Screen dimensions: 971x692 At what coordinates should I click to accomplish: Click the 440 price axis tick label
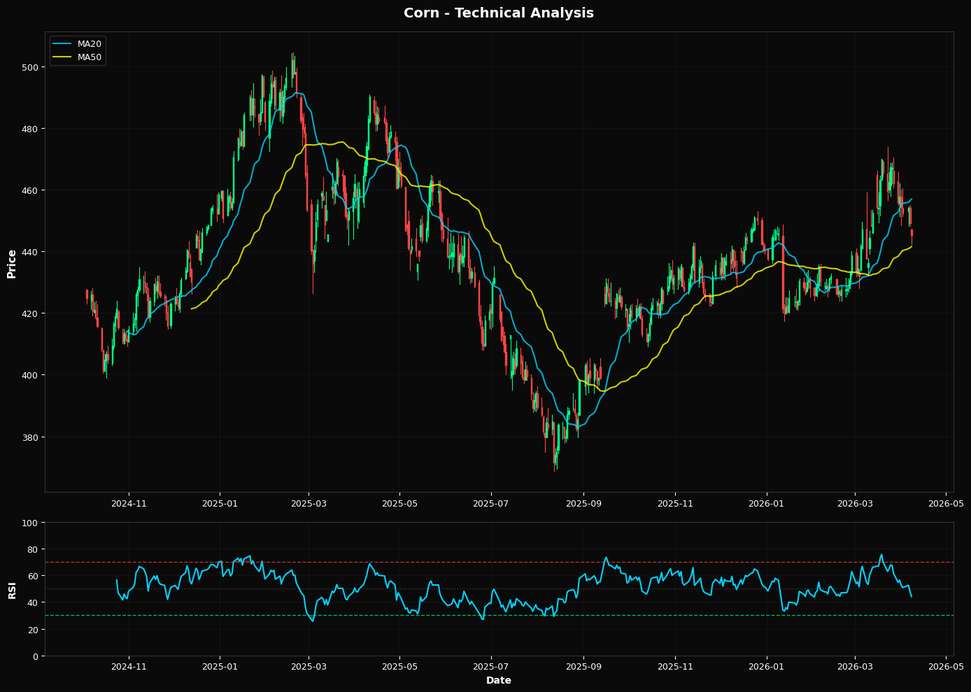point(32,252)
